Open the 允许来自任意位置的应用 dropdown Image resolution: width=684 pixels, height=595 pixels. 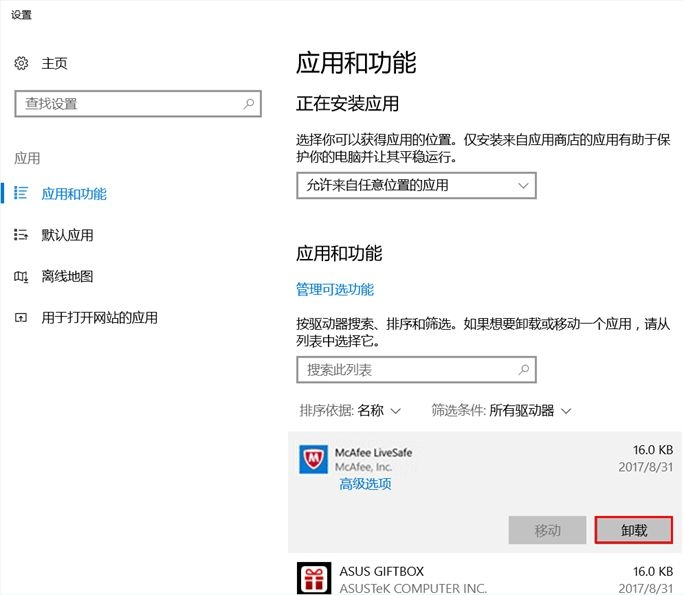pos(416,185)
